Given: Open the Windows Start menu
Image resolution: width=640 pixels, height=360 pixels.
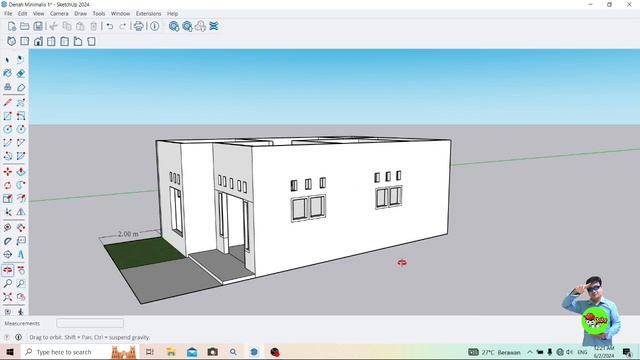Looking at the screenshot, I should point(10,352).
